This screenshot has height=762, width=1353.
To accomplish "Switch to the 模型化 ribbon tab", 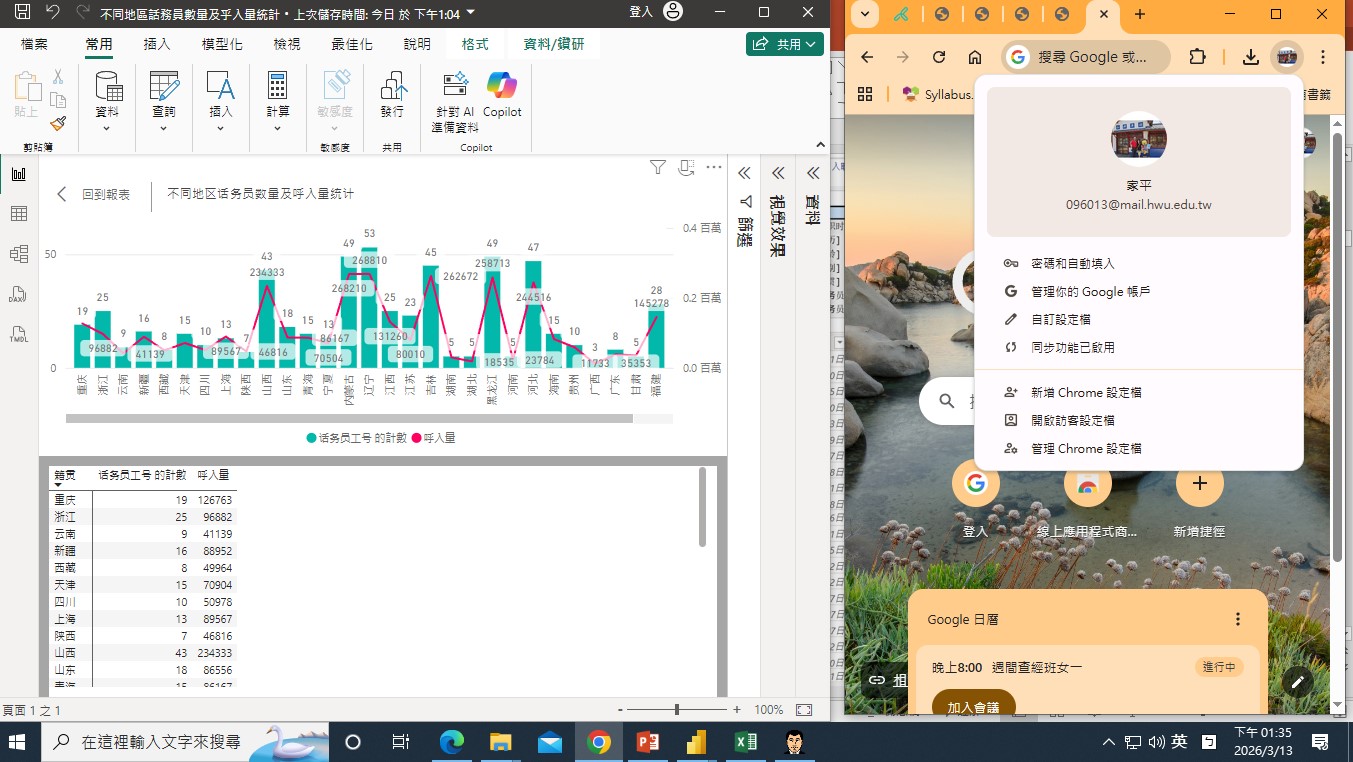I will click(219, 45).
